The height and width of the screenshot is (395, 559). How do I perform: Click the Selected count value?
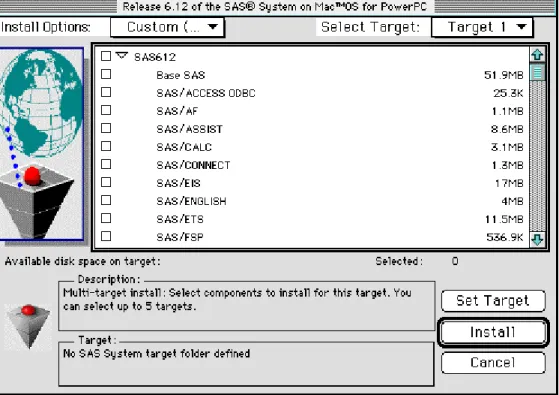coord(455,261)
